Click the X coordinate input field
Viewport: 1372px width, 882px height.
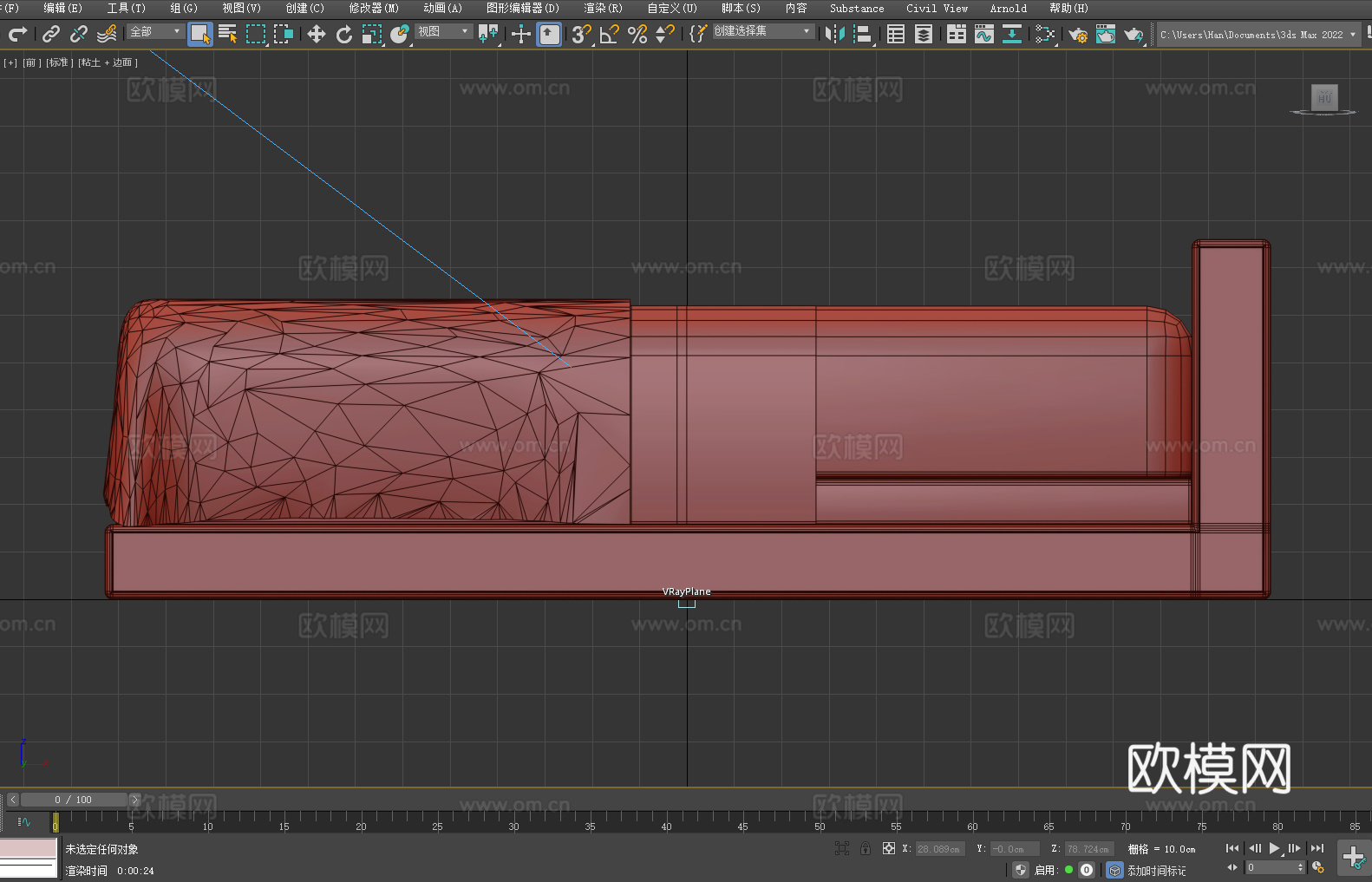pyautogui.click(x=939, y=849)
